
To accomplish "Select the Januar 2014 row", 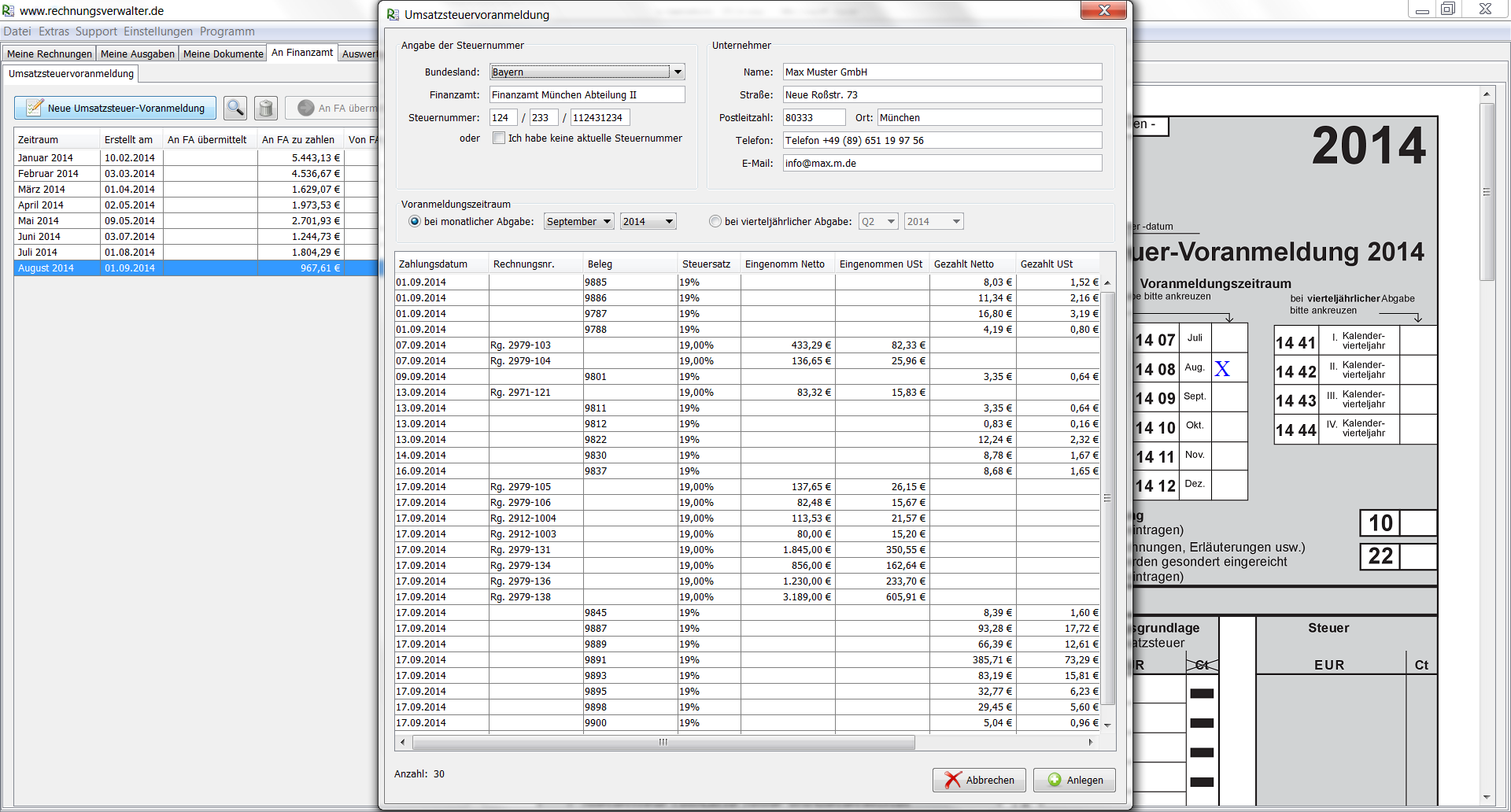I will 46,158.
